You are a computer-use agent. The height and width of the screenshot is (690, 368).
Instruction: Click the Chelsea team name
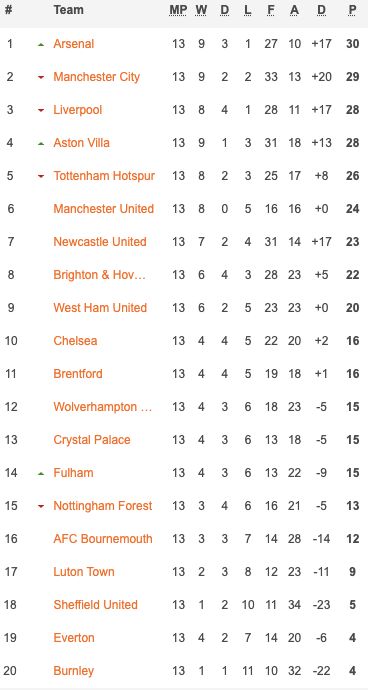pyautogui.click(x=75, y=341)
